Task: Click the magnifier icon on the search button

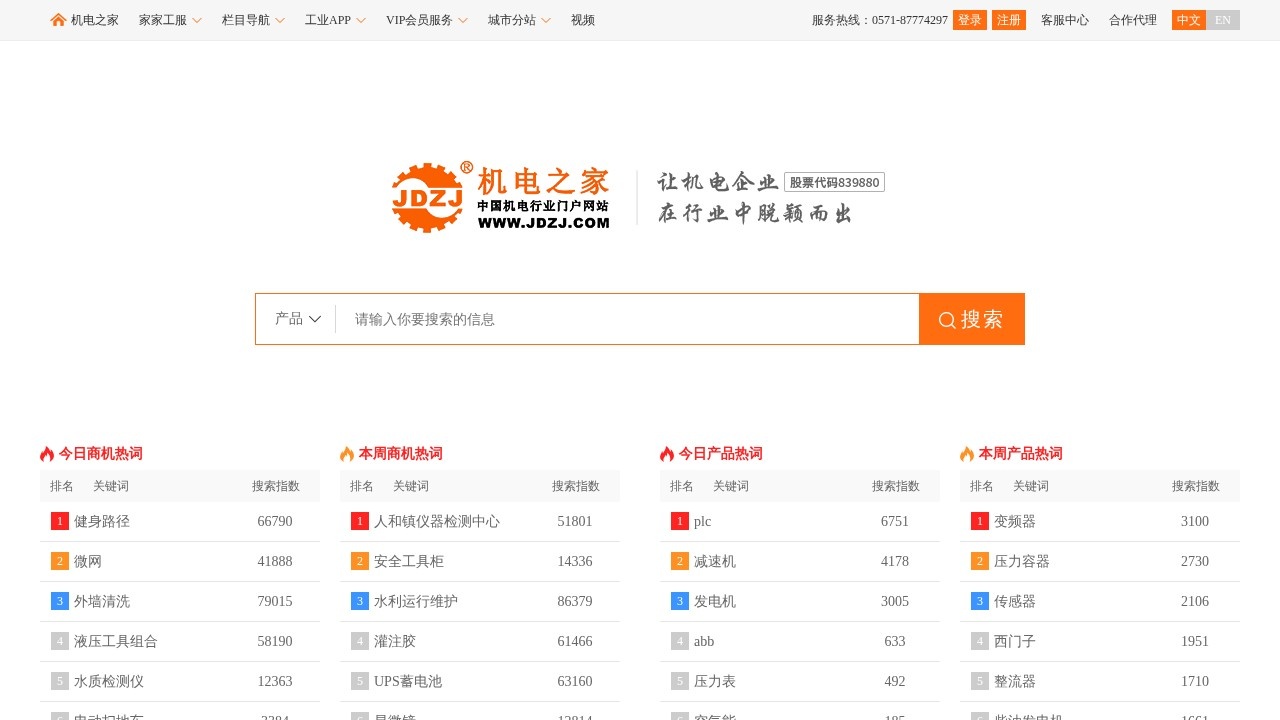Action: tap(946, 319)
